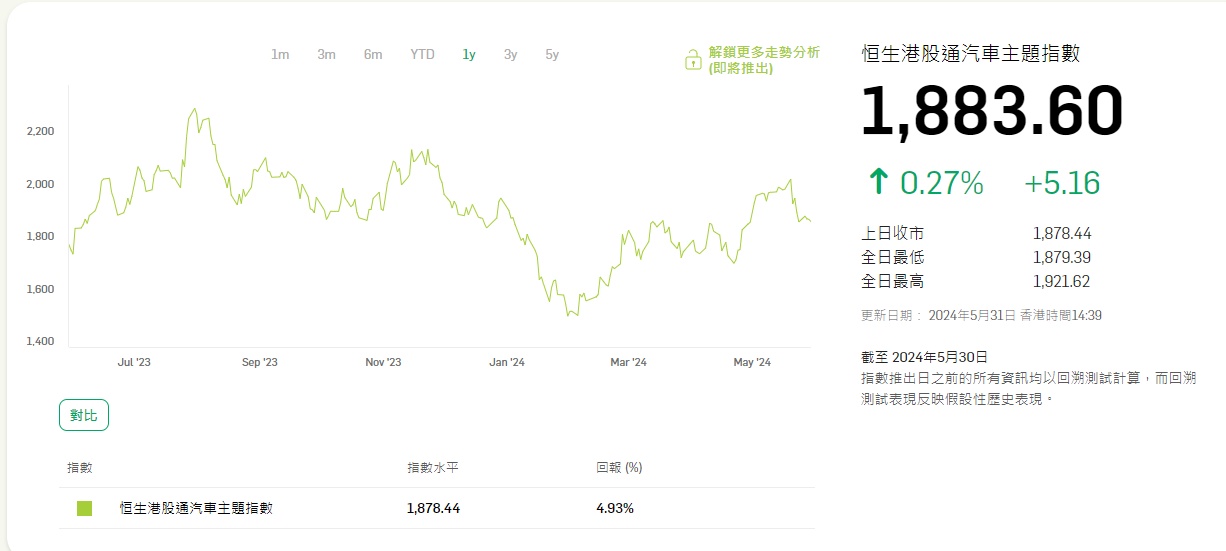
Task: Click the May '24 axis label
Action: 752,363
